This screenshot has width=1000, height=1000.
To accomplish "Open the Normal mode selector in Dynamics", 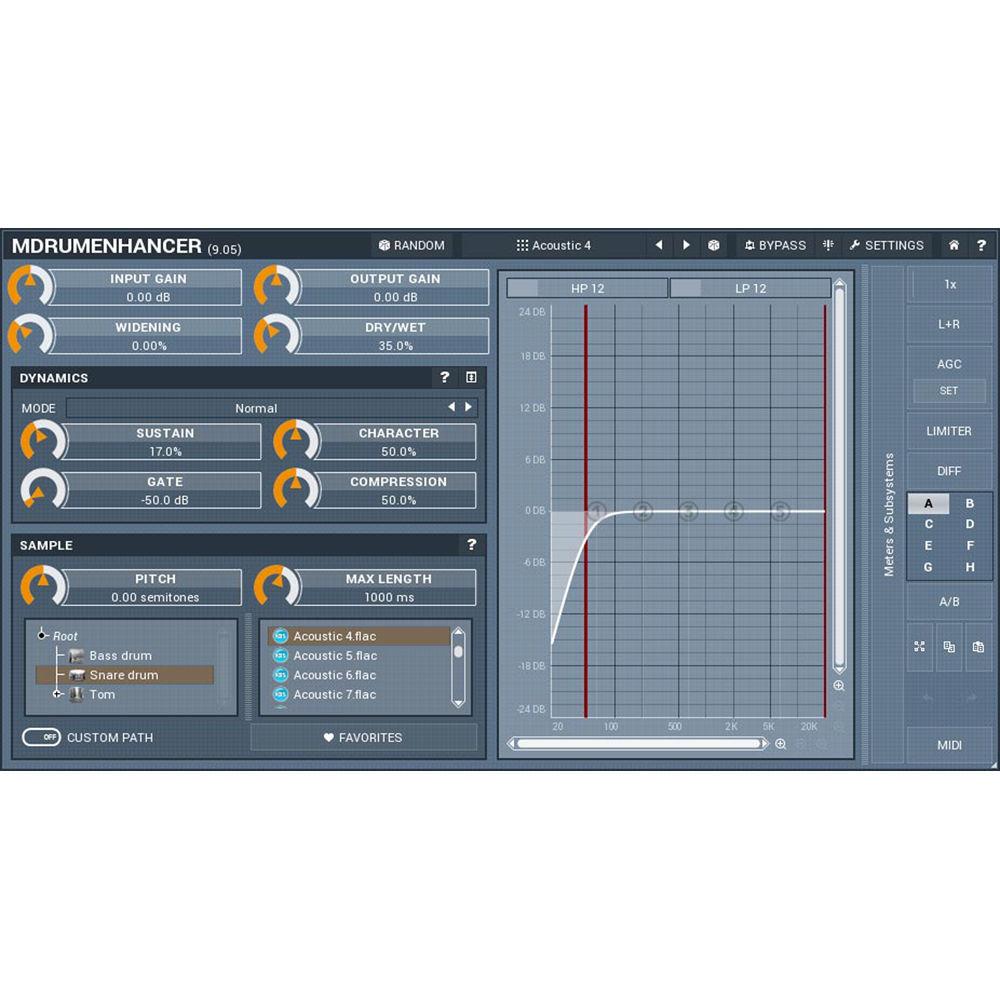I will 255,408.
